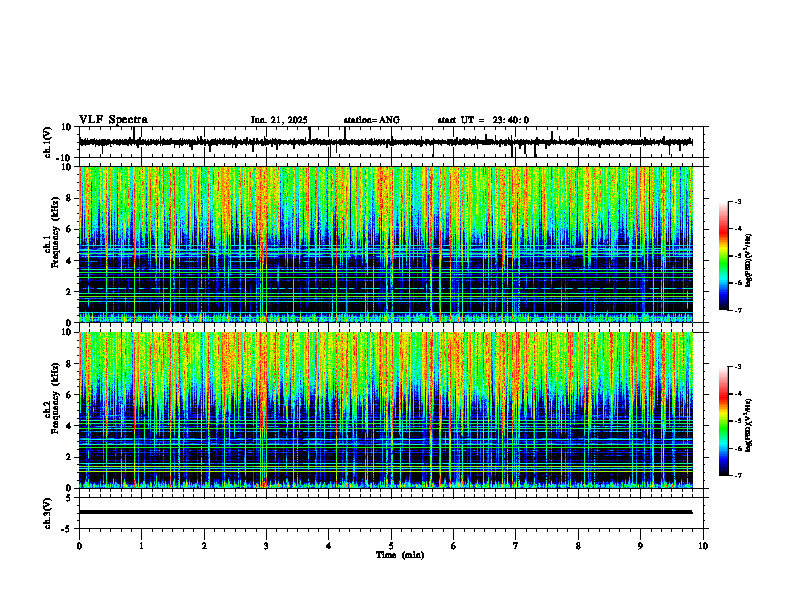Viewport: 792px width, 612px height.
Task: Click time axis tick label '4'
Action: point(329,546)
